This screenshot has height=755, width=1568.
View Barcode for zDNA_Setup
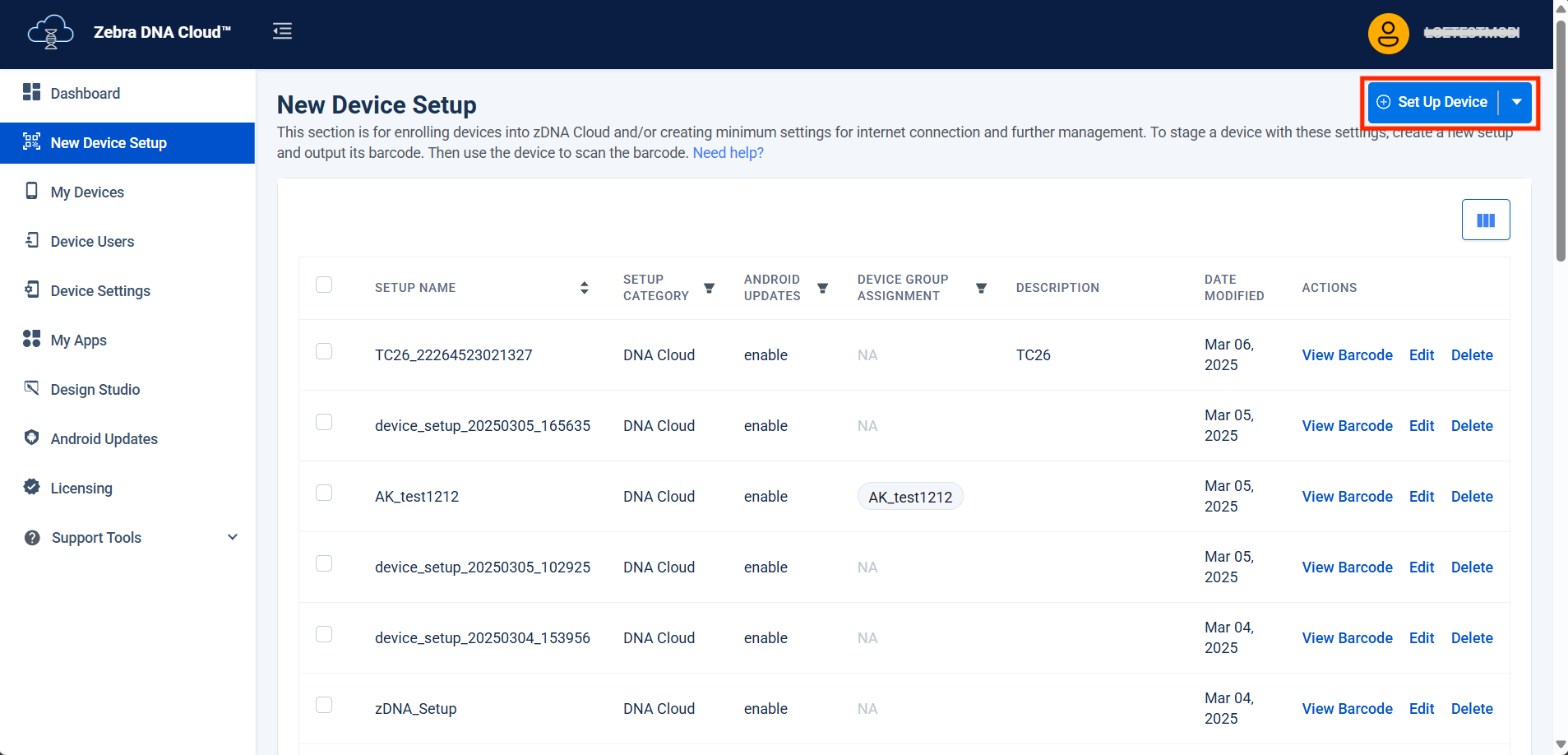point(1347,708)
